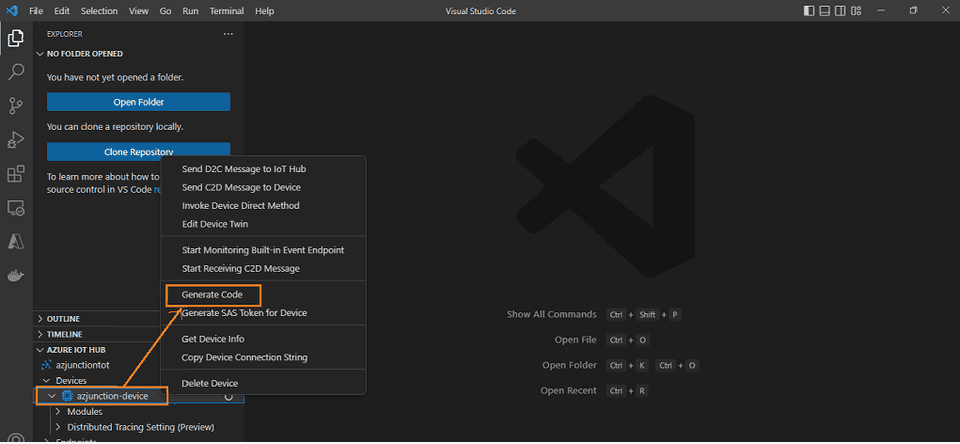
Task: Click the VS Code logo in title bar
Action: 12,10
